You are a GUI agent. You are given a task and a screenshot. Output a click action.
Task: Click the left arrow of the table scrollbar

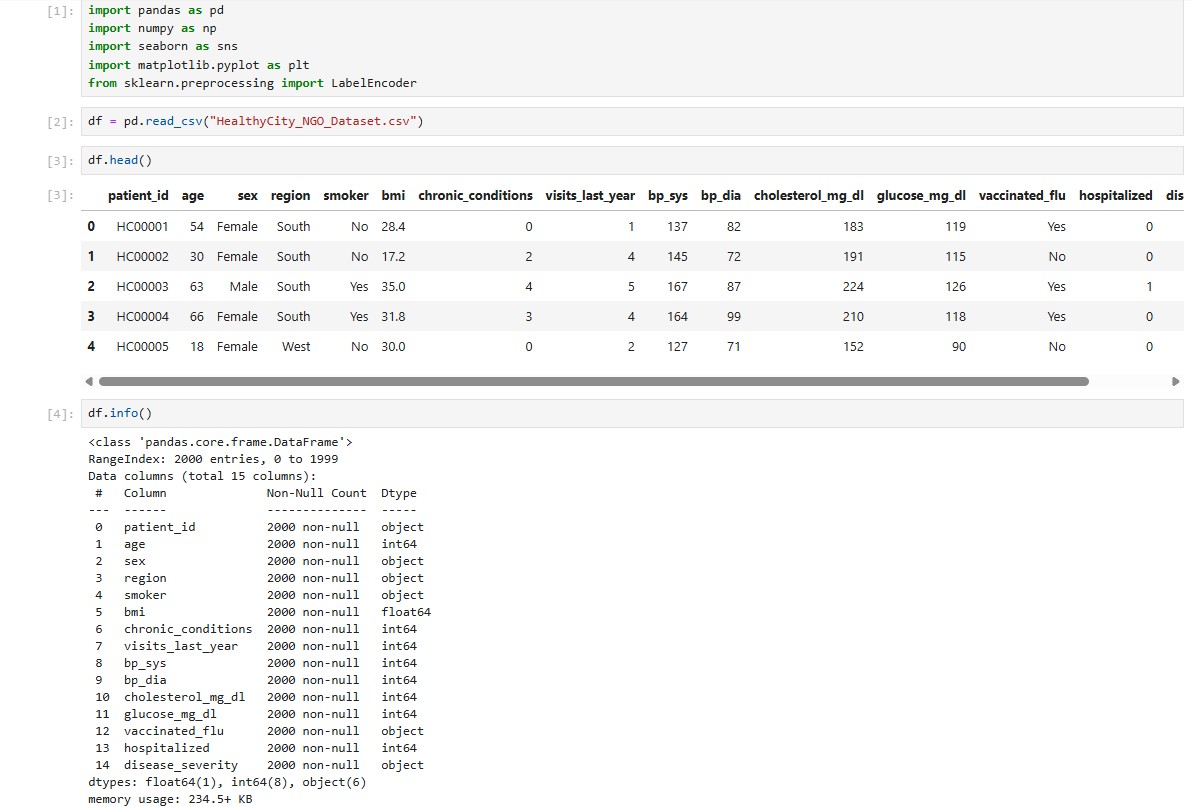point(89,381)
